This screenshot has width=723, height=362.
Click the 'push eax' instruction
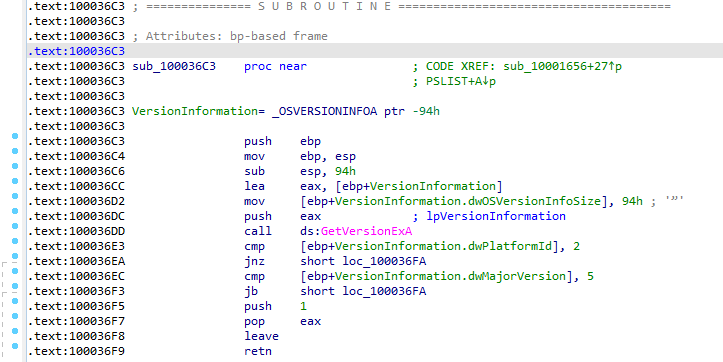click(282, 216)
